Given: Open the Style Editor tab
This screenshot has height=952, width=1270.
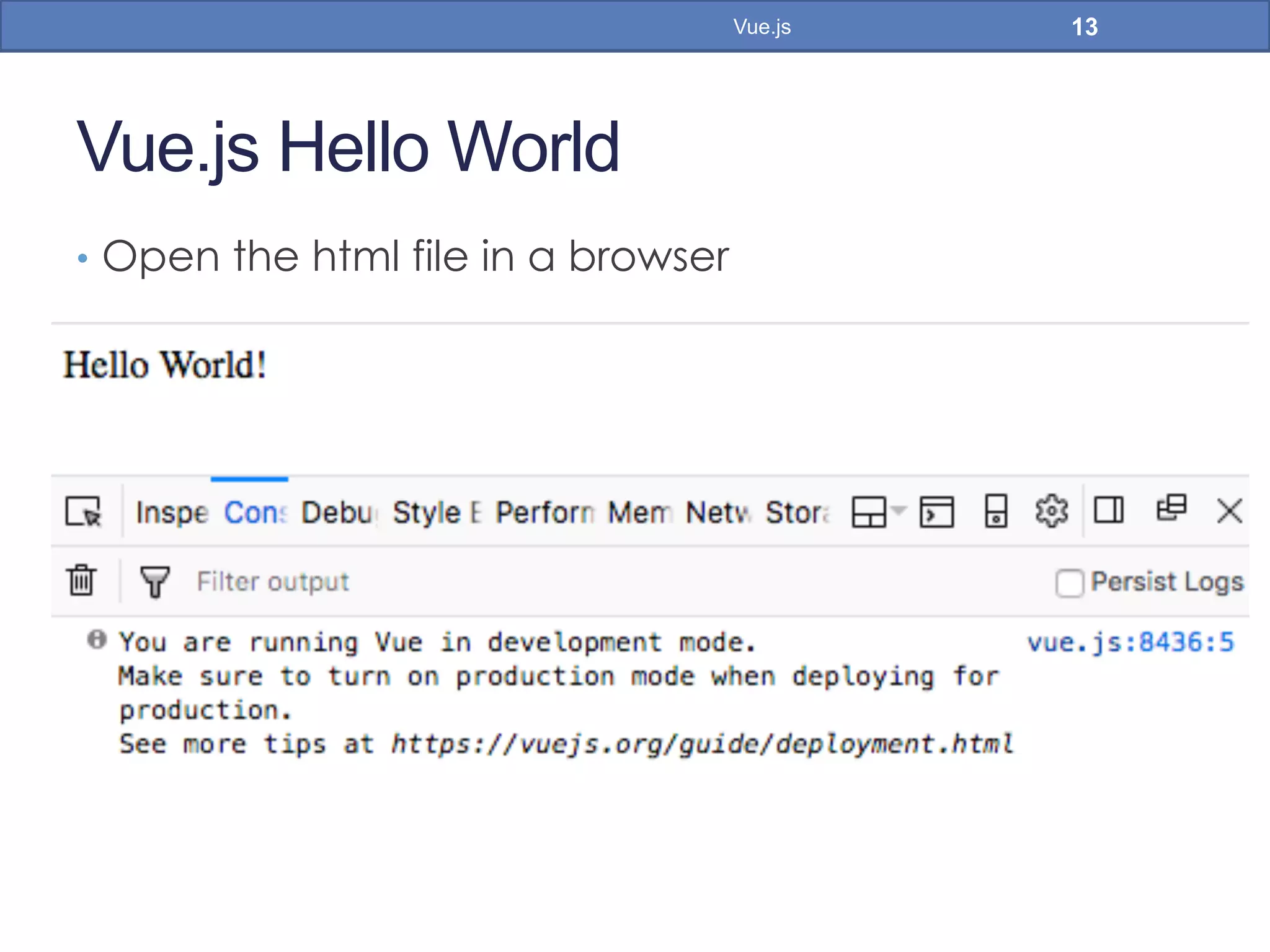Looking at the screenshot, I should tap(436, 513).
